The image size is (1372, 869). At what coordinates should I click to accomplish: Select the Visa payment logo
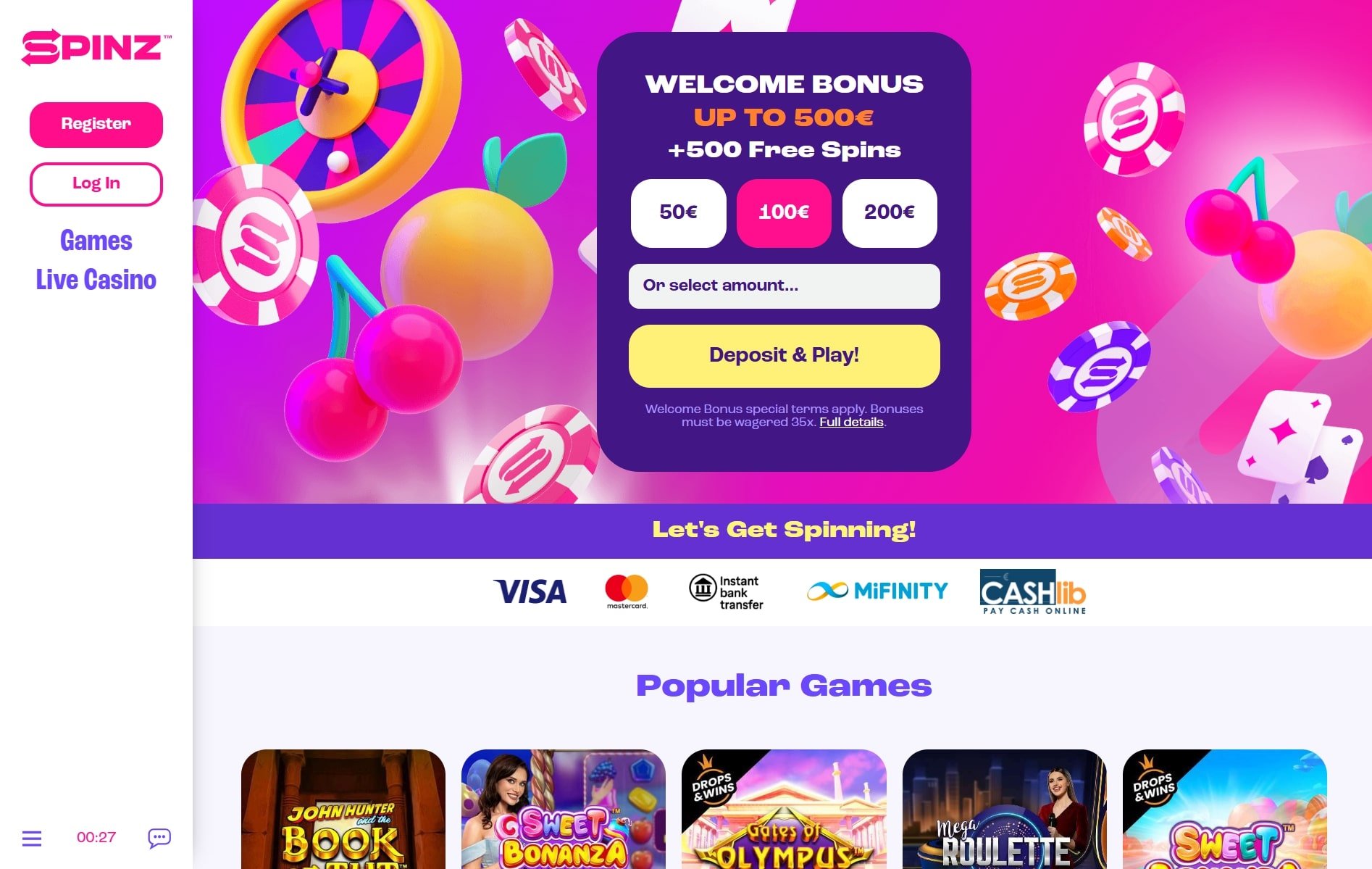coord(530,591)
